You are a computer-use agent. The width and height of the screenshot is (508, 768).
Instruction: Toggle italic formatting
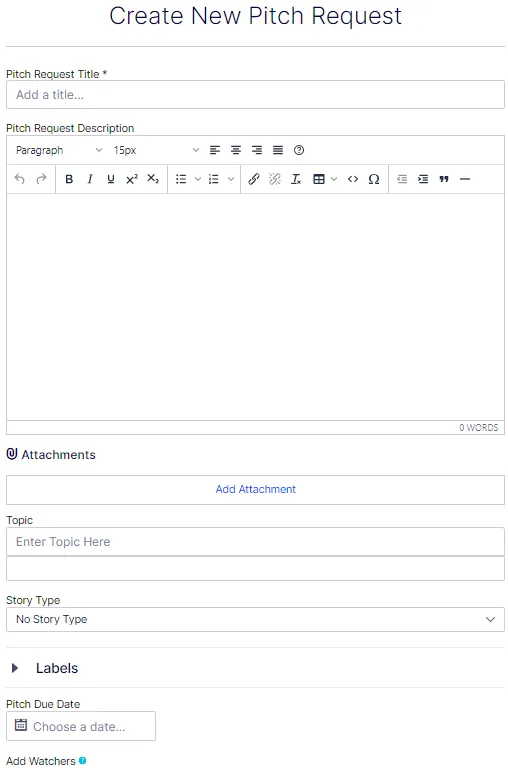coord(90,179)
